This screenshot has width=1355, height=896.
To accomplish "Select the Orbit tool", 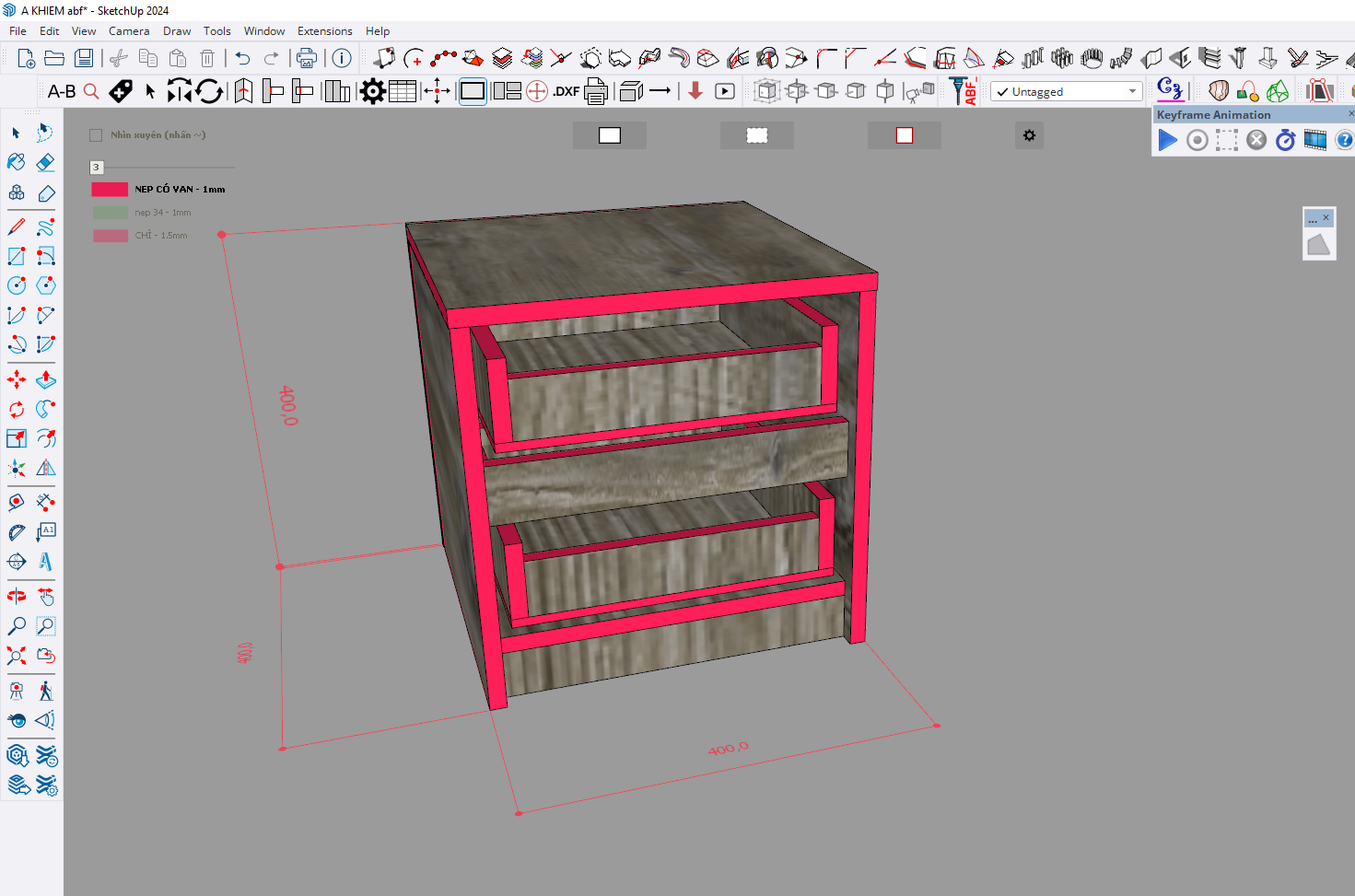I will pyautogui.click(x=17, y=596).
